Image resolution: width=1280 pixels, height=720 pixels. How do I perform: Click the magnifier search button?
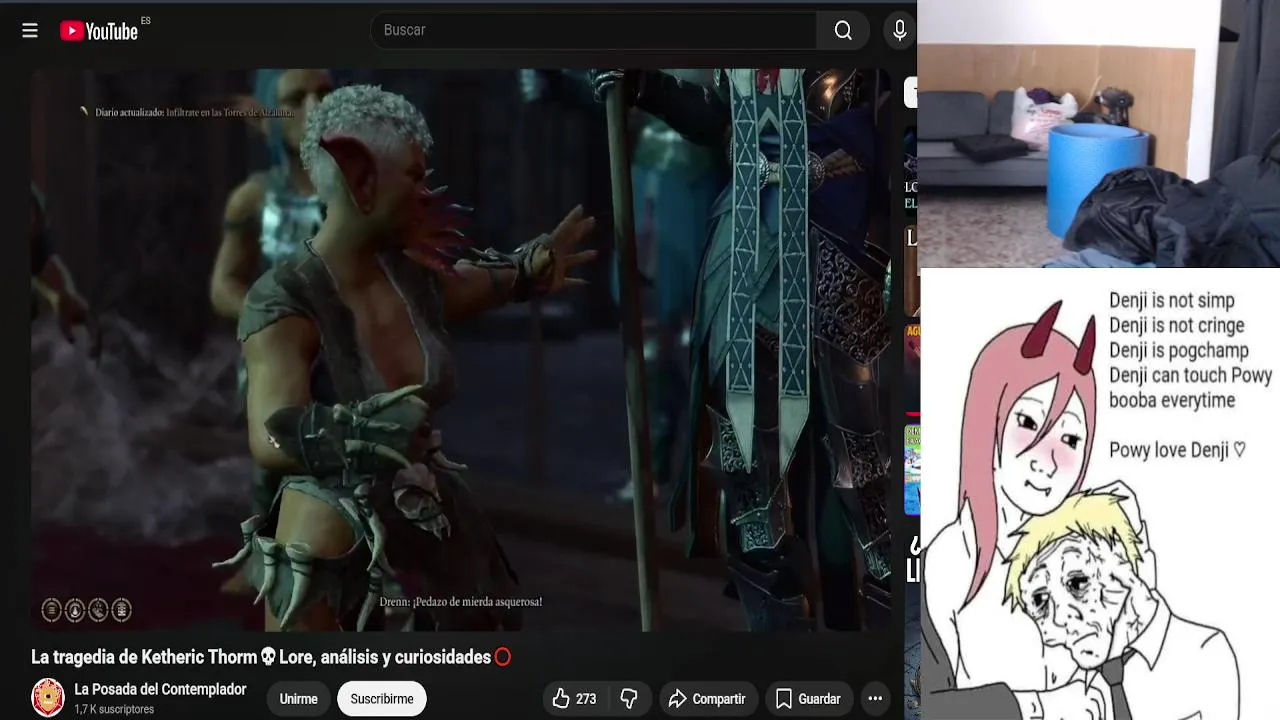(843, 30)
